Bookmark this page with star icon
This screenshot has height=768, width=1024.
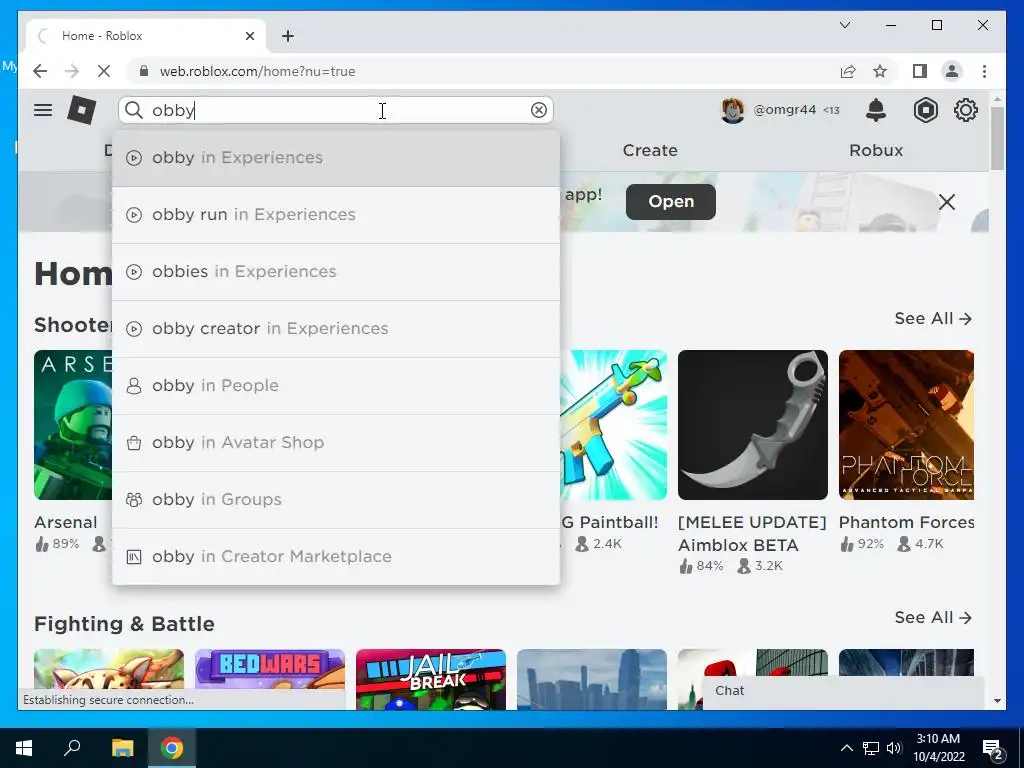tap(880, 71)
